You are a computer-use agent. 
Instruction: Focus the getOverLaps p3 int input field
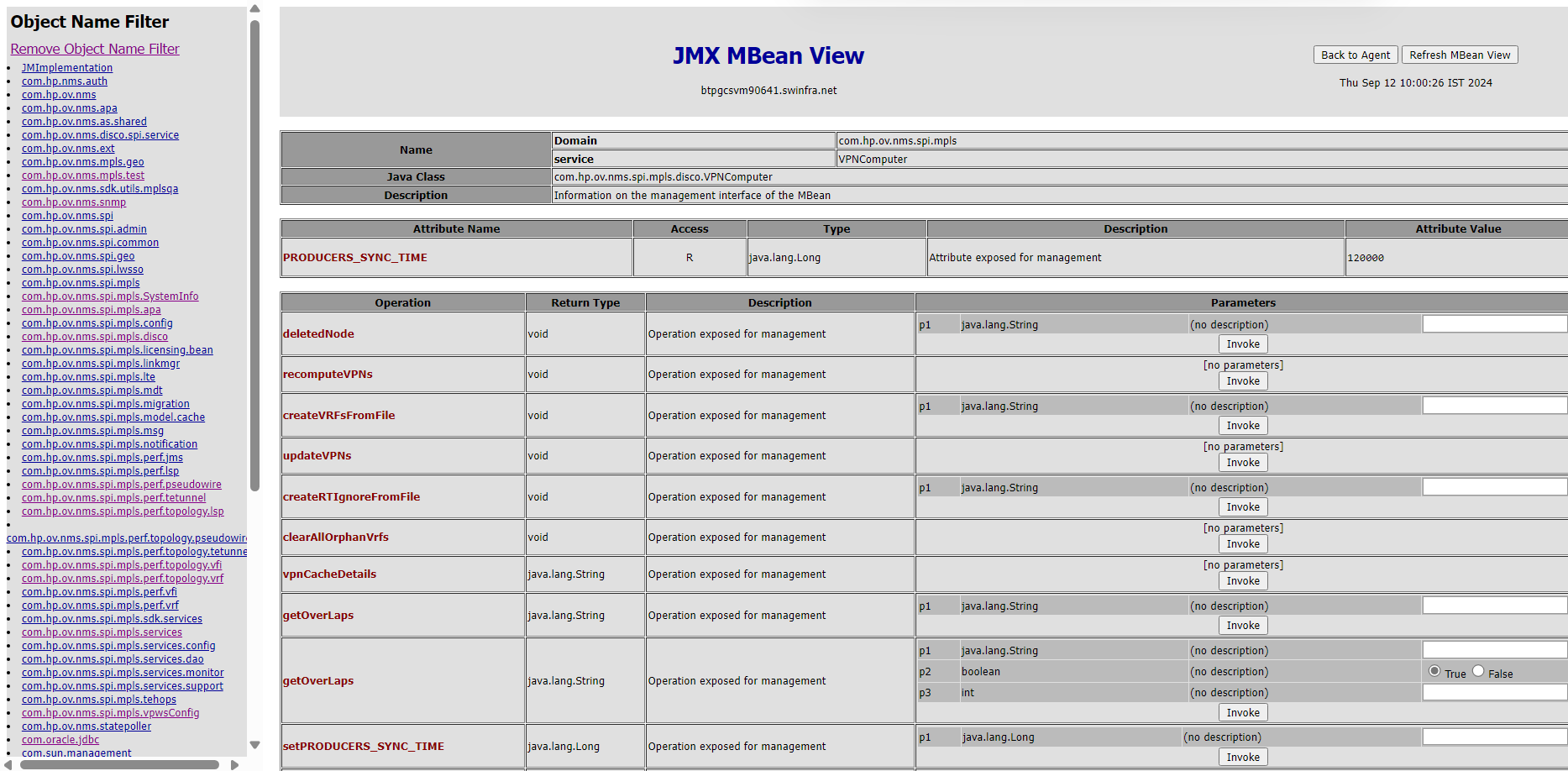click(1495, 692)
